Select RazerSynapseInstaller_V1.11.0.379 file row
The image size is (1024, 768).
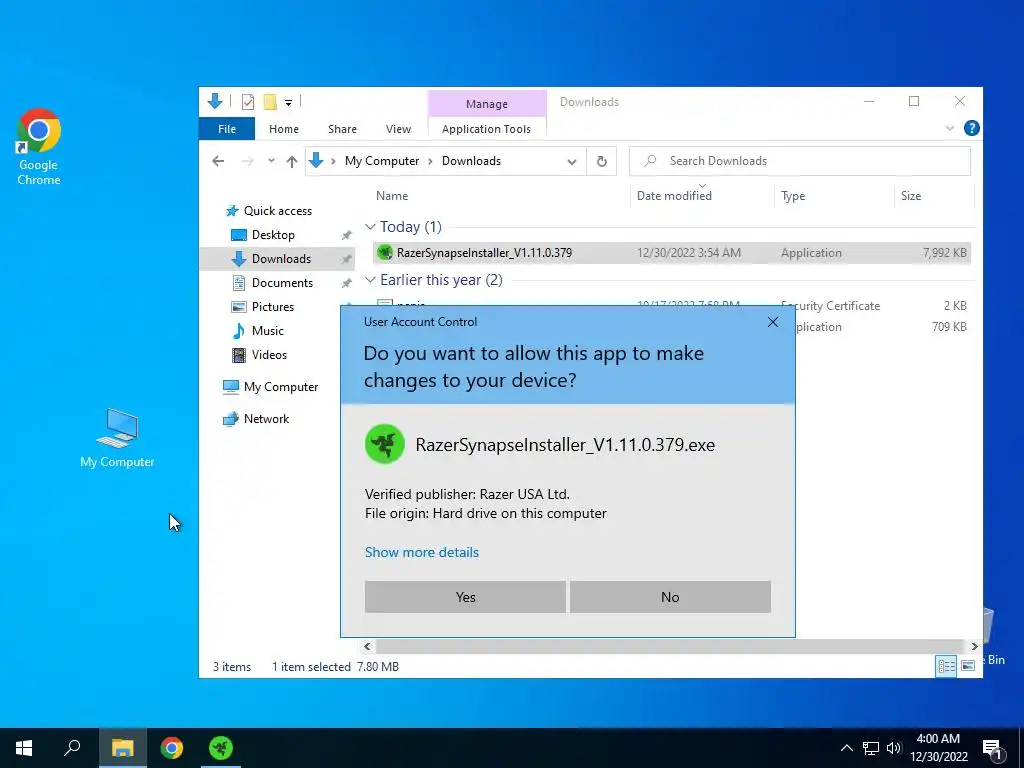point(671,253)
